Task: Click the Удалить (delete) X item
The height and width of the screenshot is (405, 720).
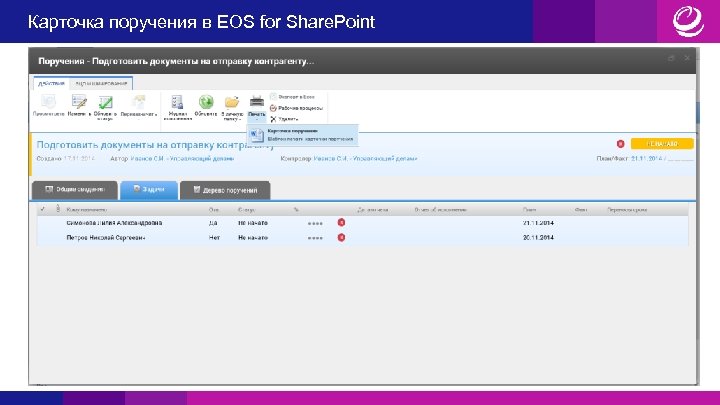Action: point(284,119)
